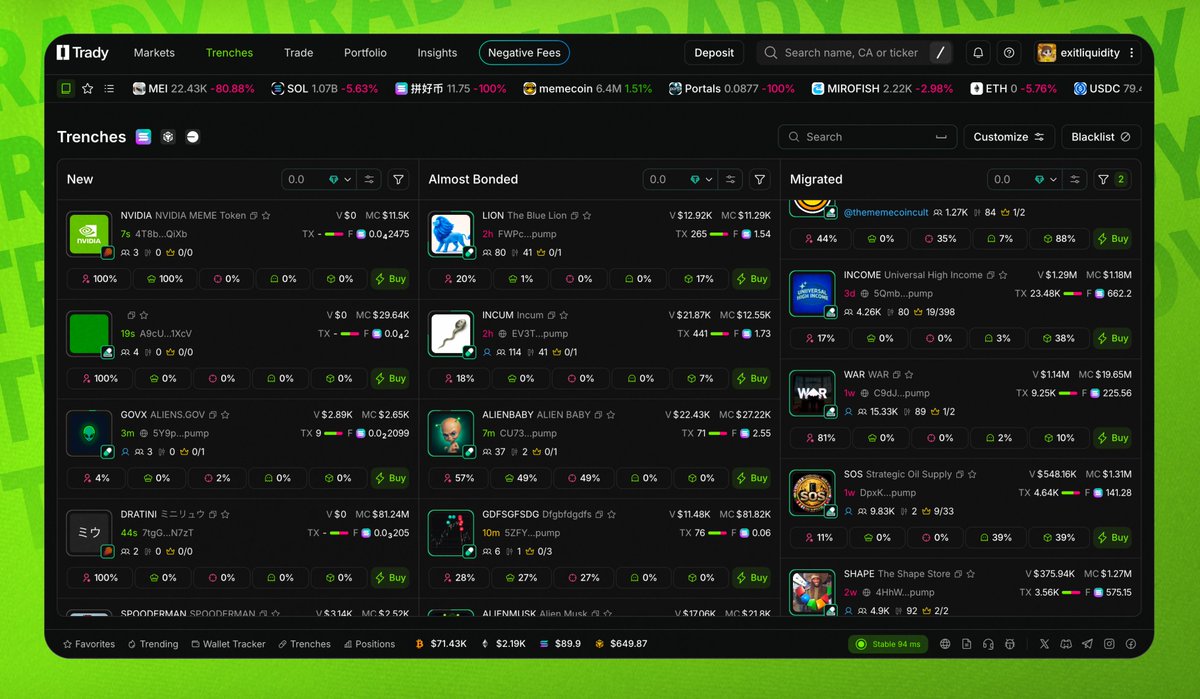Open settings sliders in New column header

369,179
